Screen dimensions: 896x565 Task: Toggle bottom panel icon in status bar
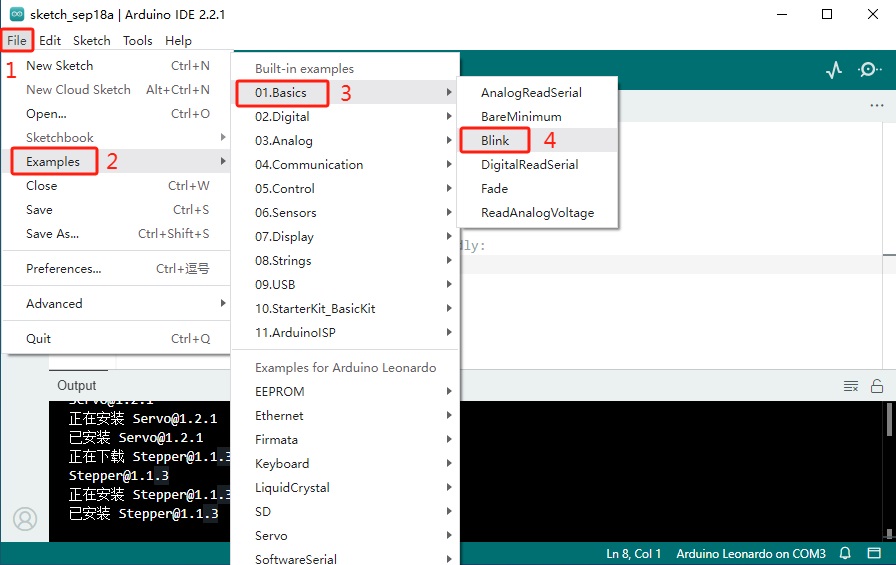tap(874, 553)
